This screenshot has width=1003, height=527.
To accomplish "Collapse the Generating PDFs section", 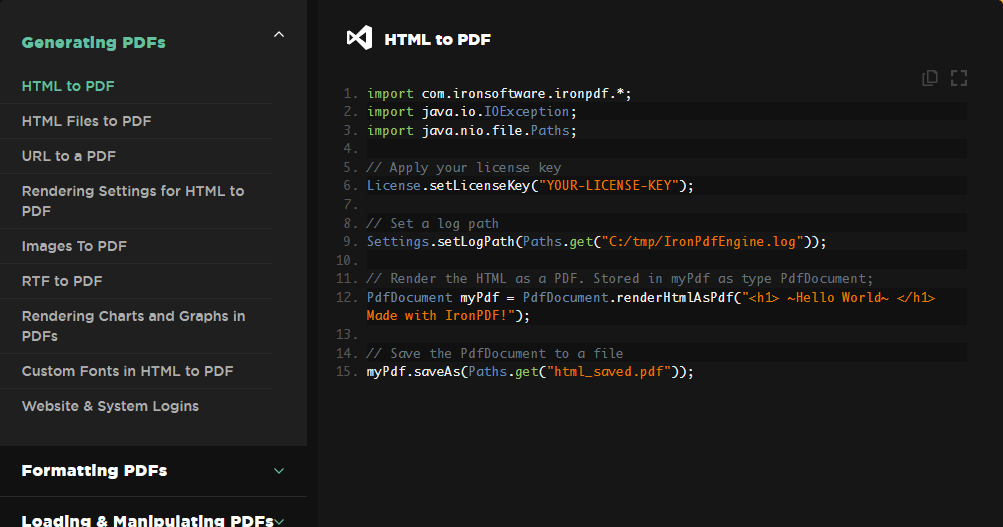I will pos(279,35).
